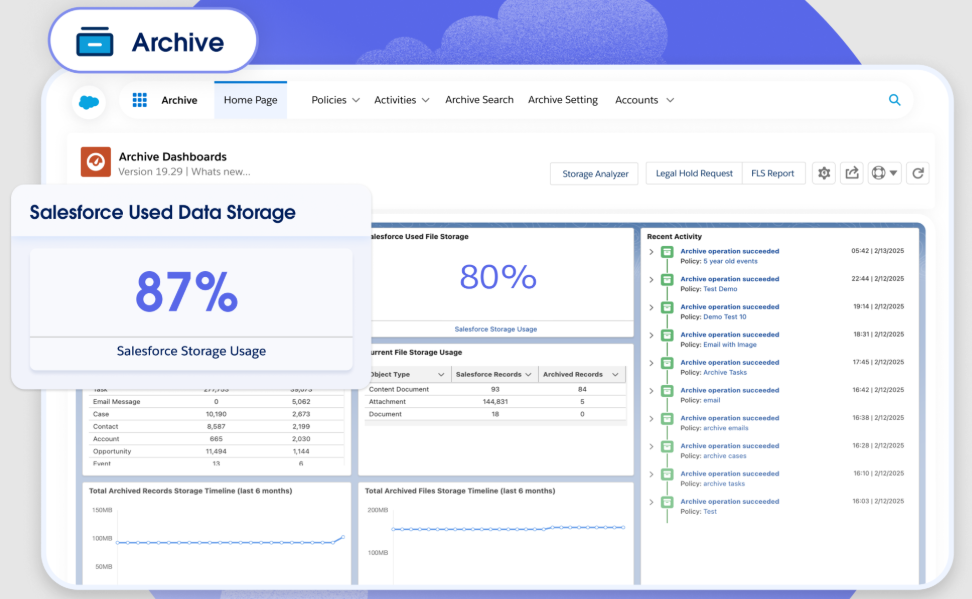Click the Legal Hold Request button

(x=693, y=173)
